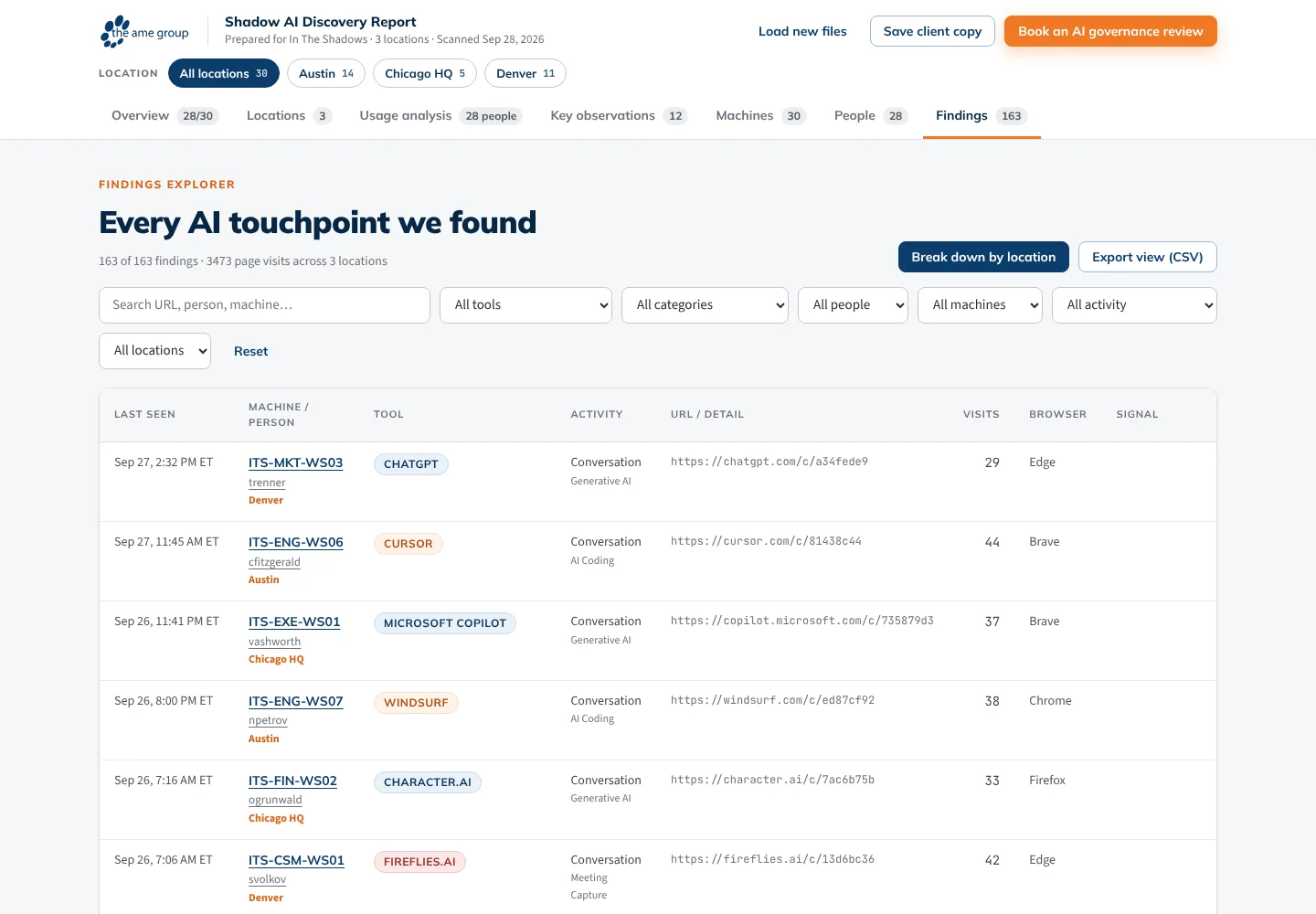Click the chatgpt.com/c/a34fede9 URL

(769, 462)
